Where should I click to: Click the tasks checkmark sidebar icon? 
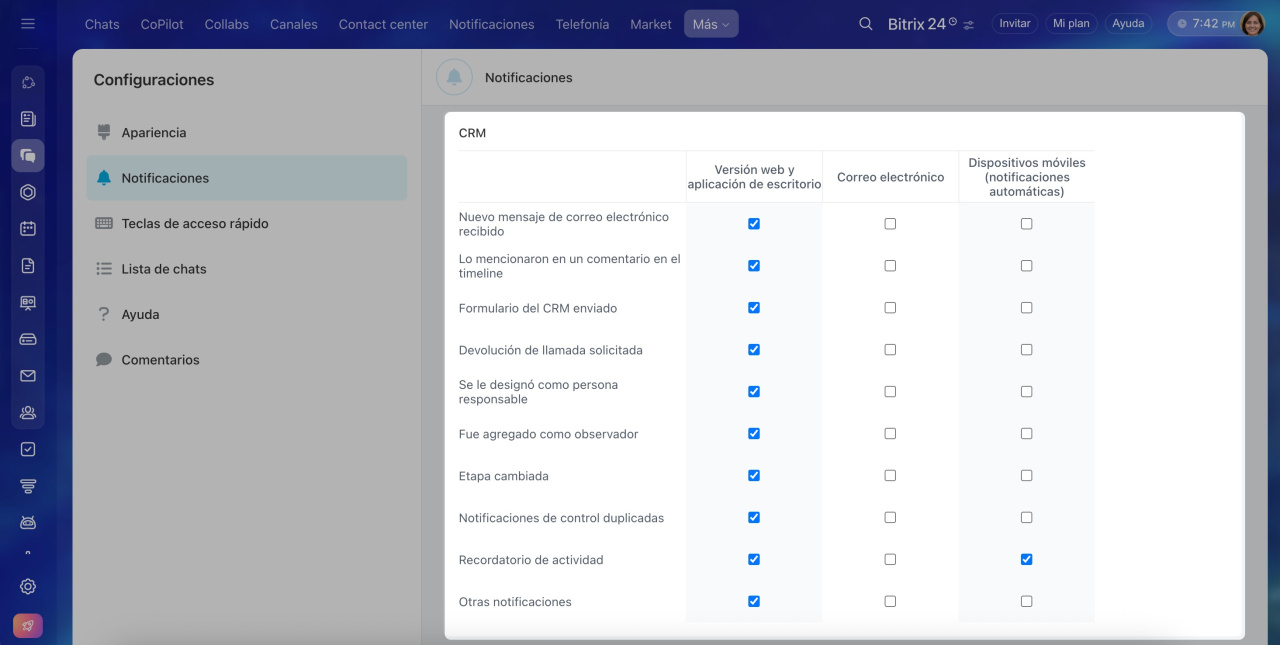[x=28, y=449]
